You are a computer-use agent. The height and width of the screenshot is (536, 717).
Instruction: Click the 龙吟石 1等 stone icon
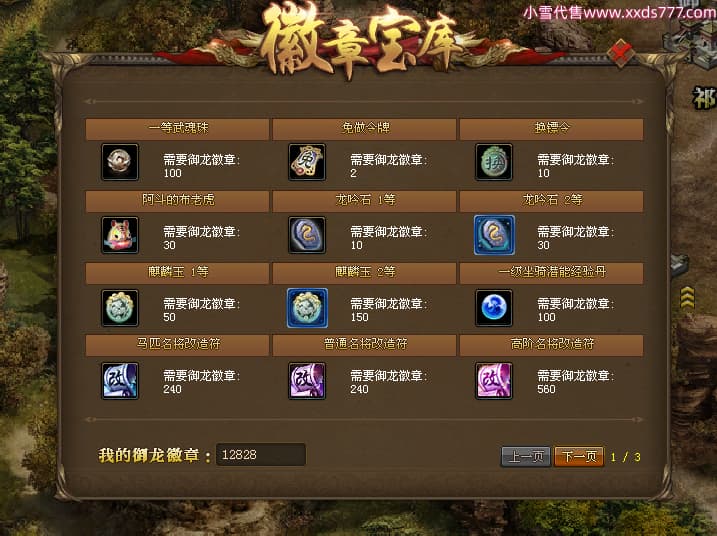pyautogui.click(x=307, y=235)
